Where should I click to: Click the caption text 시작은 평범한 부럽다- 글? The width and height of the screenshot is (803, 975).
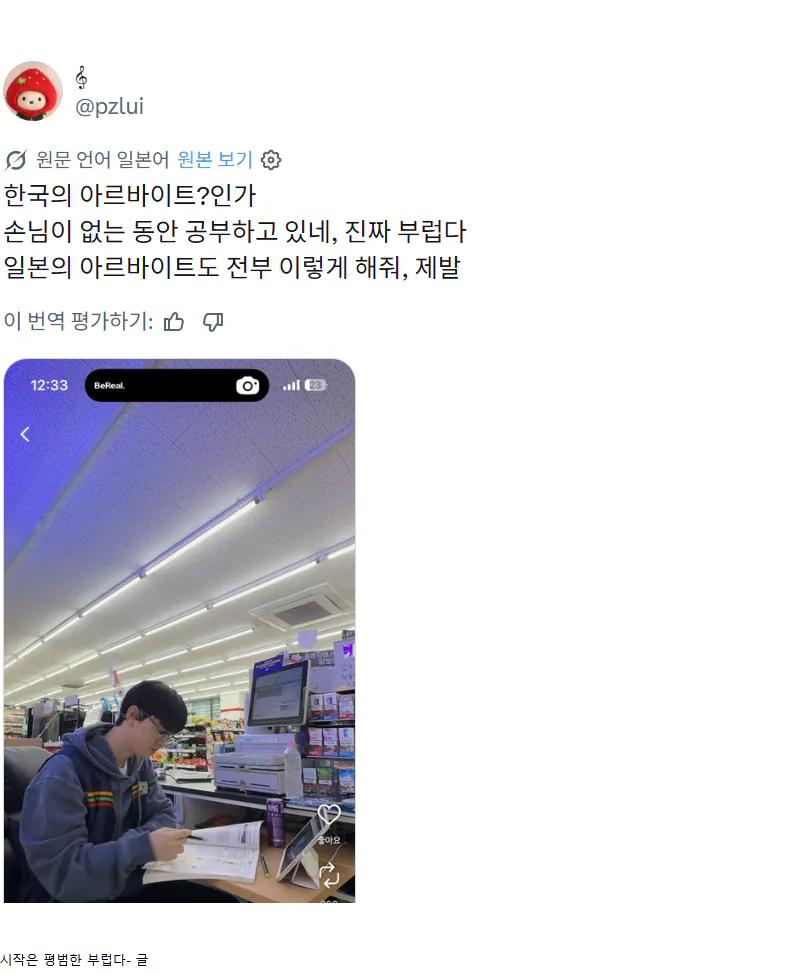click(x=74, y=960)
